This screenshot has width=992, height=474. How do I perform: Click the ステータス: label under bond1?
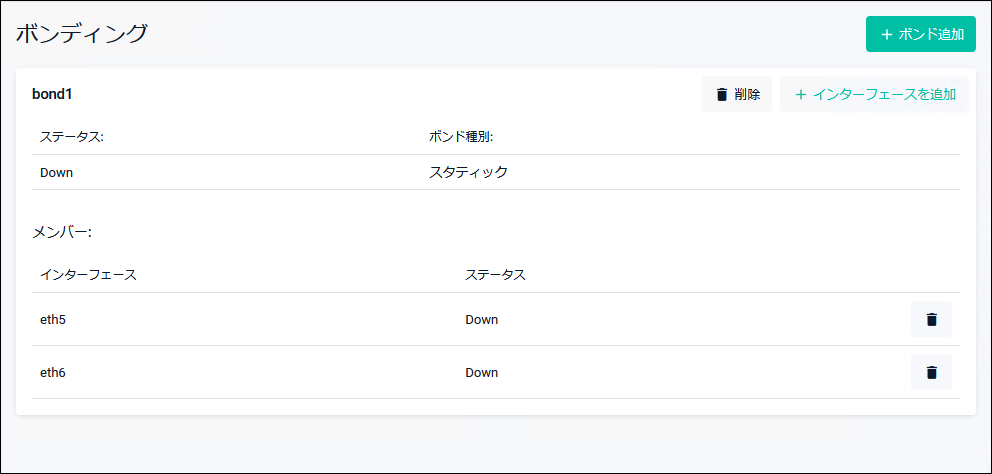click(x=72, y=137)
